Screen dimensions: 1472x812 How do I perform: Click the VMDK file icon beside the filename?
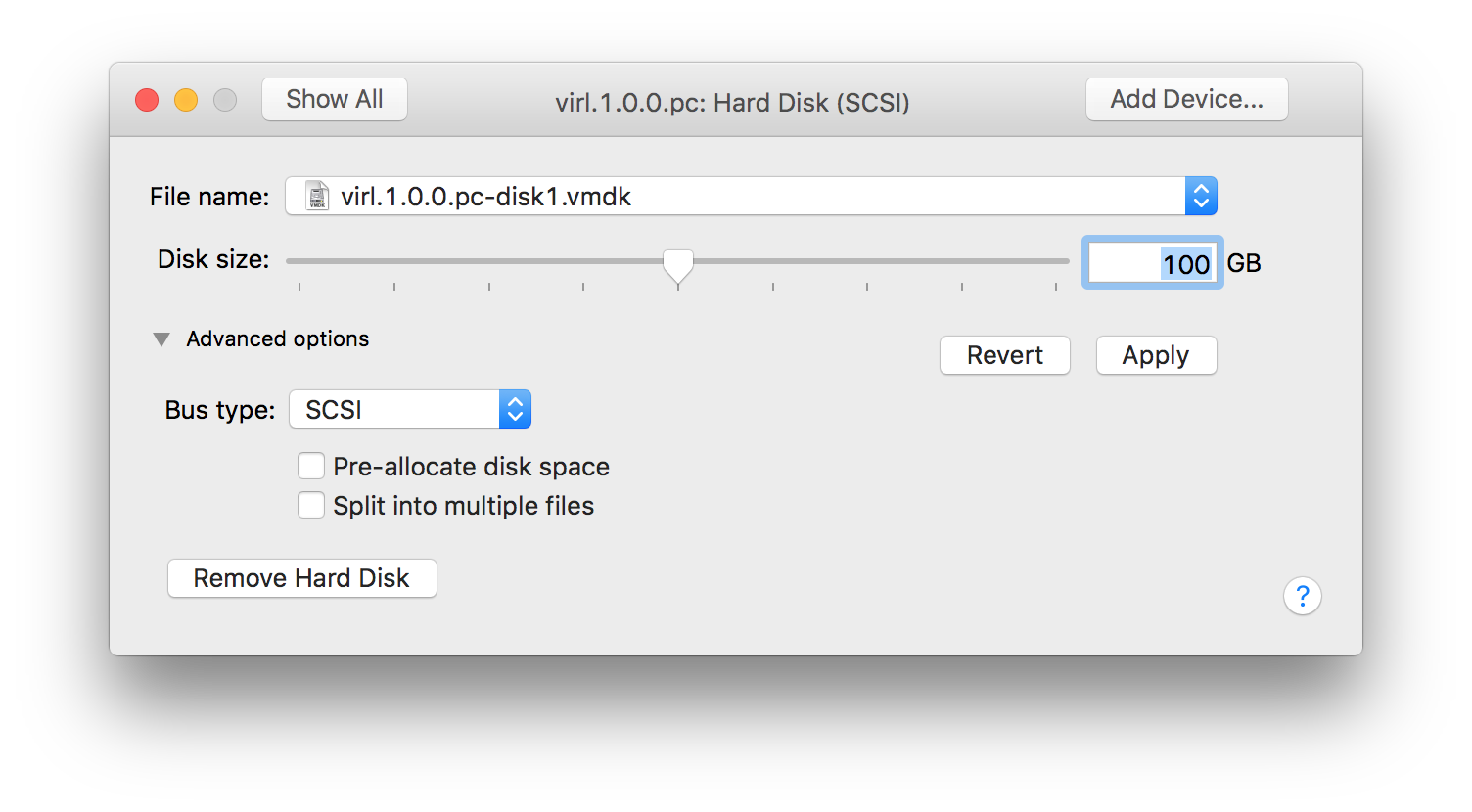point(315,196)
